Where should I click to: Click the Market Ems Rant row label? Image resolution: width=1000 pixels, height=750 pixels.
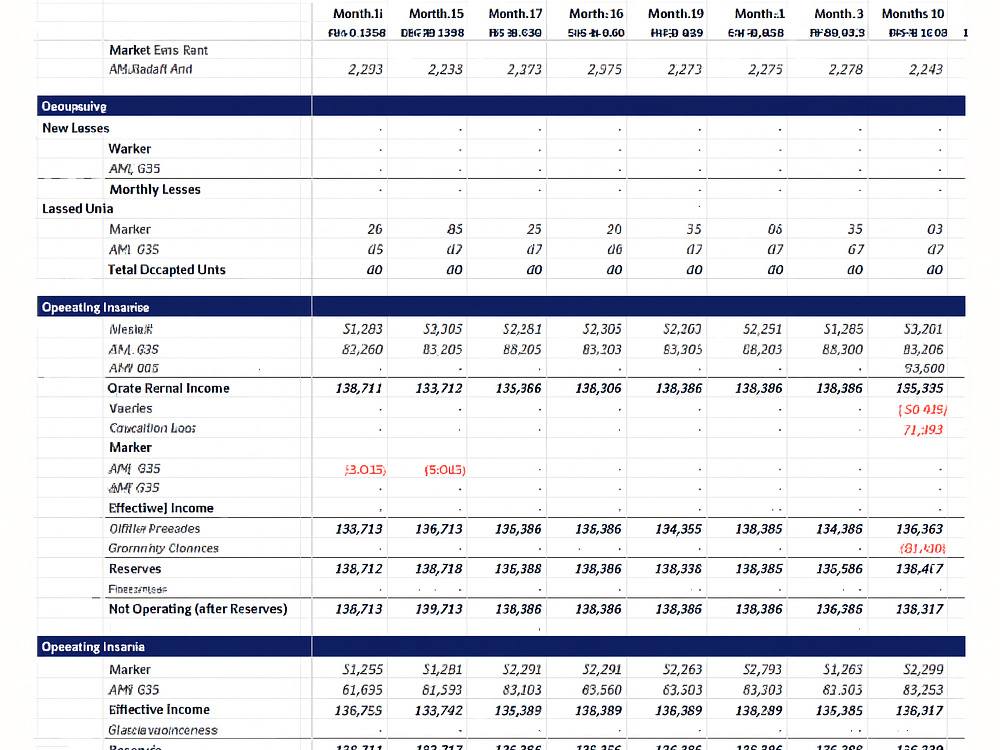(158, 50)
